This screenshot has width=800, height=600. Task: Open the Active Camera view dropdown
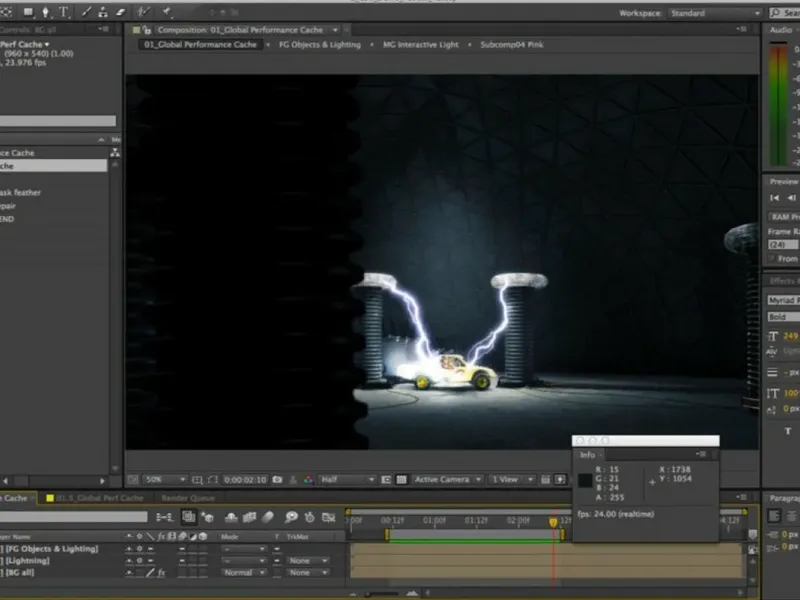tap(448, 480)
